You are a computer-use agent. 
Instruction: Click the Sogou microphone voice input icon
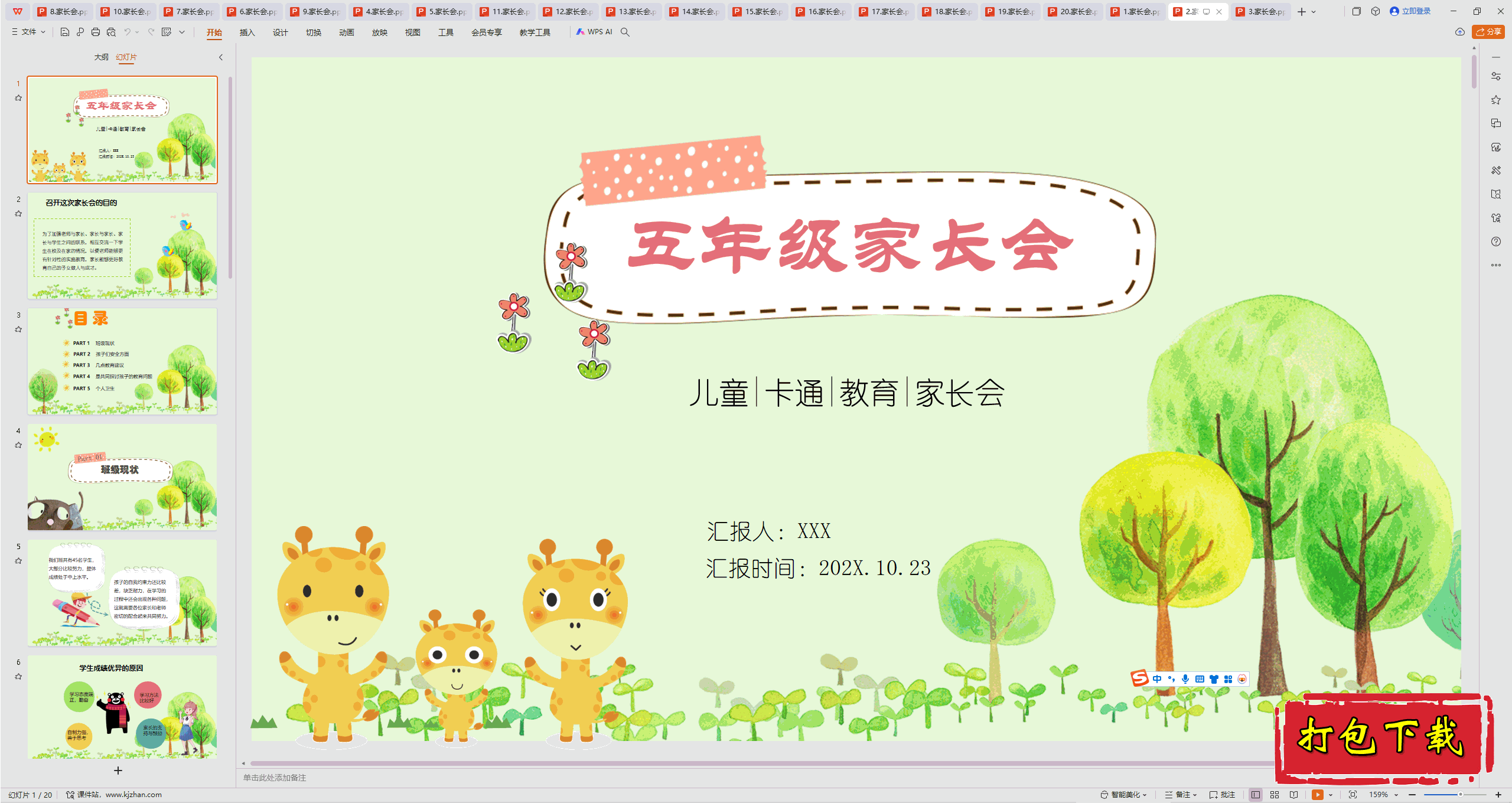[1185, 679]
